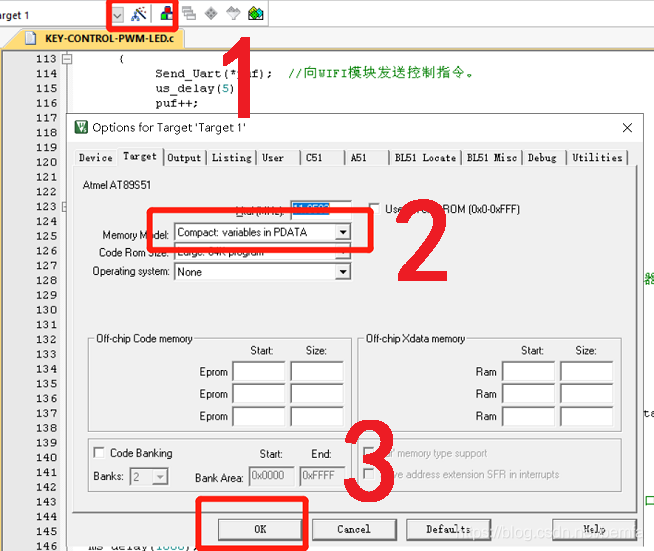
Task: Click Bank Area Start field 0x0000
Action: point(272,476)
